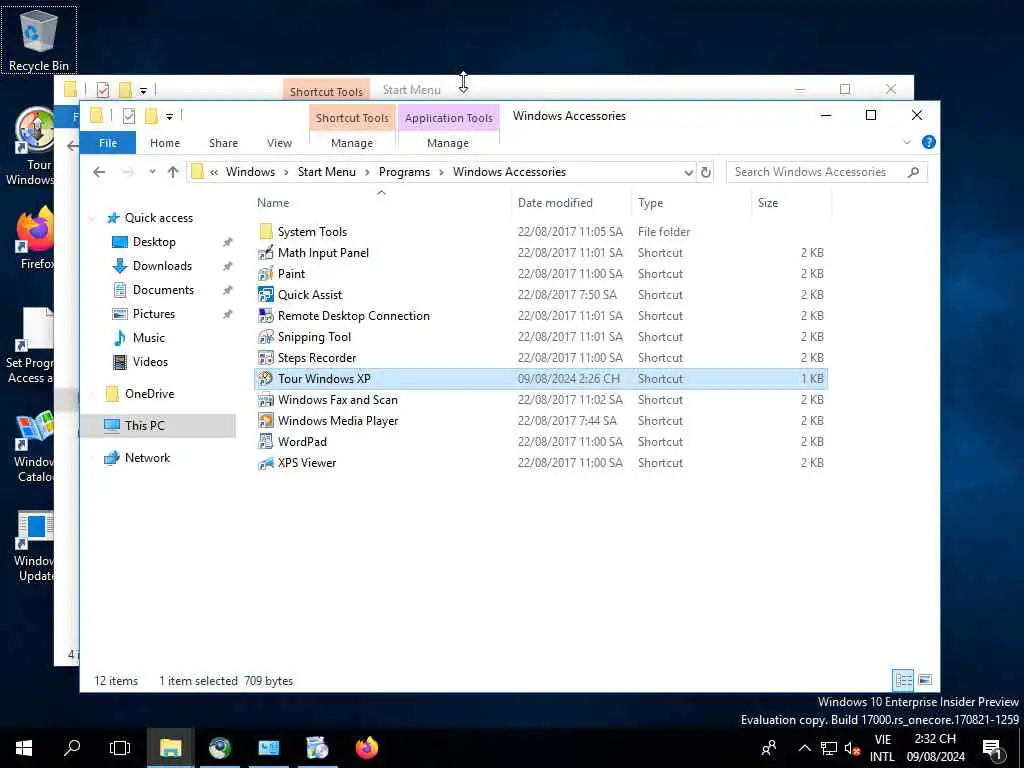Open the Home ribbon tab

[x=165, y=143]
